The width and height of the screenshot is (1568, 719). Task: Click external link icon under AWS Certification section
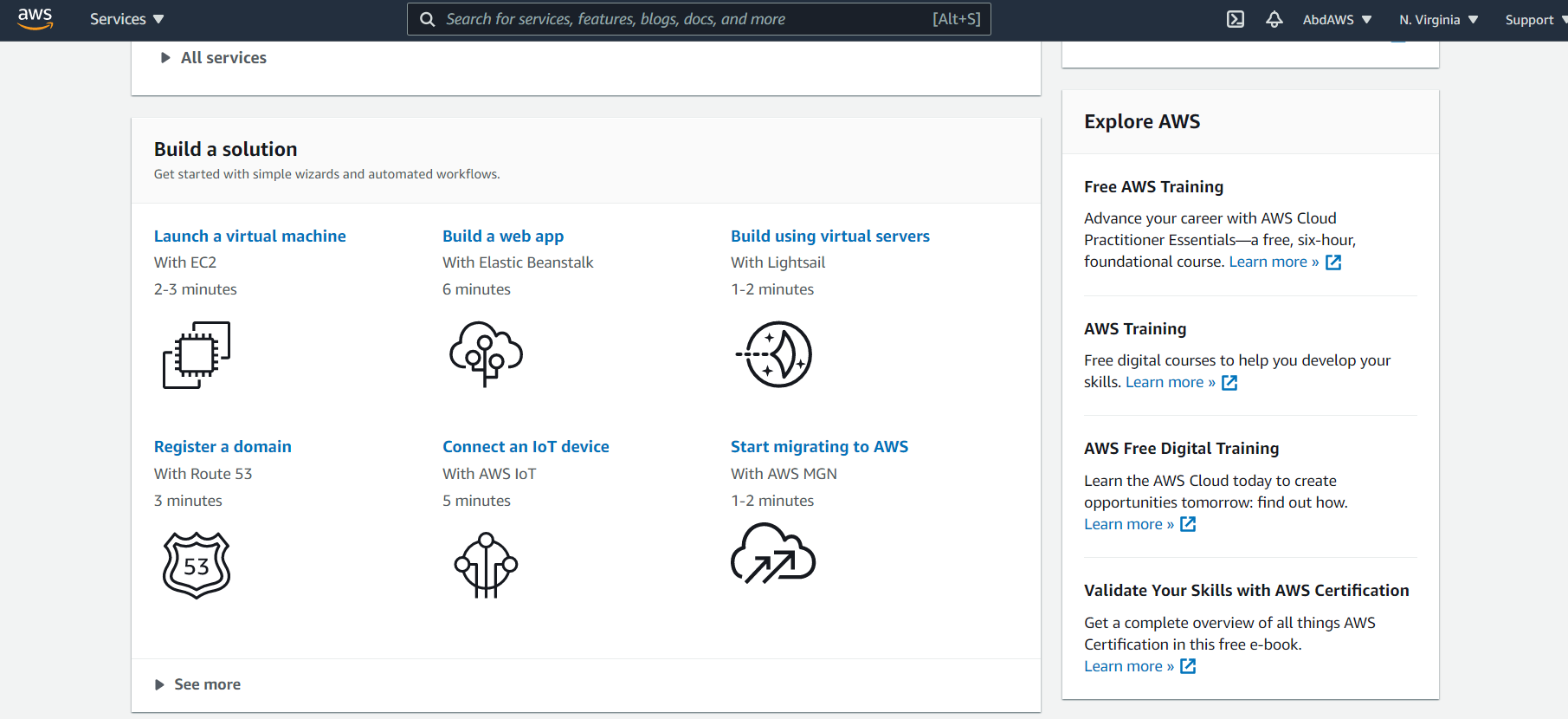pos(1188,666)
